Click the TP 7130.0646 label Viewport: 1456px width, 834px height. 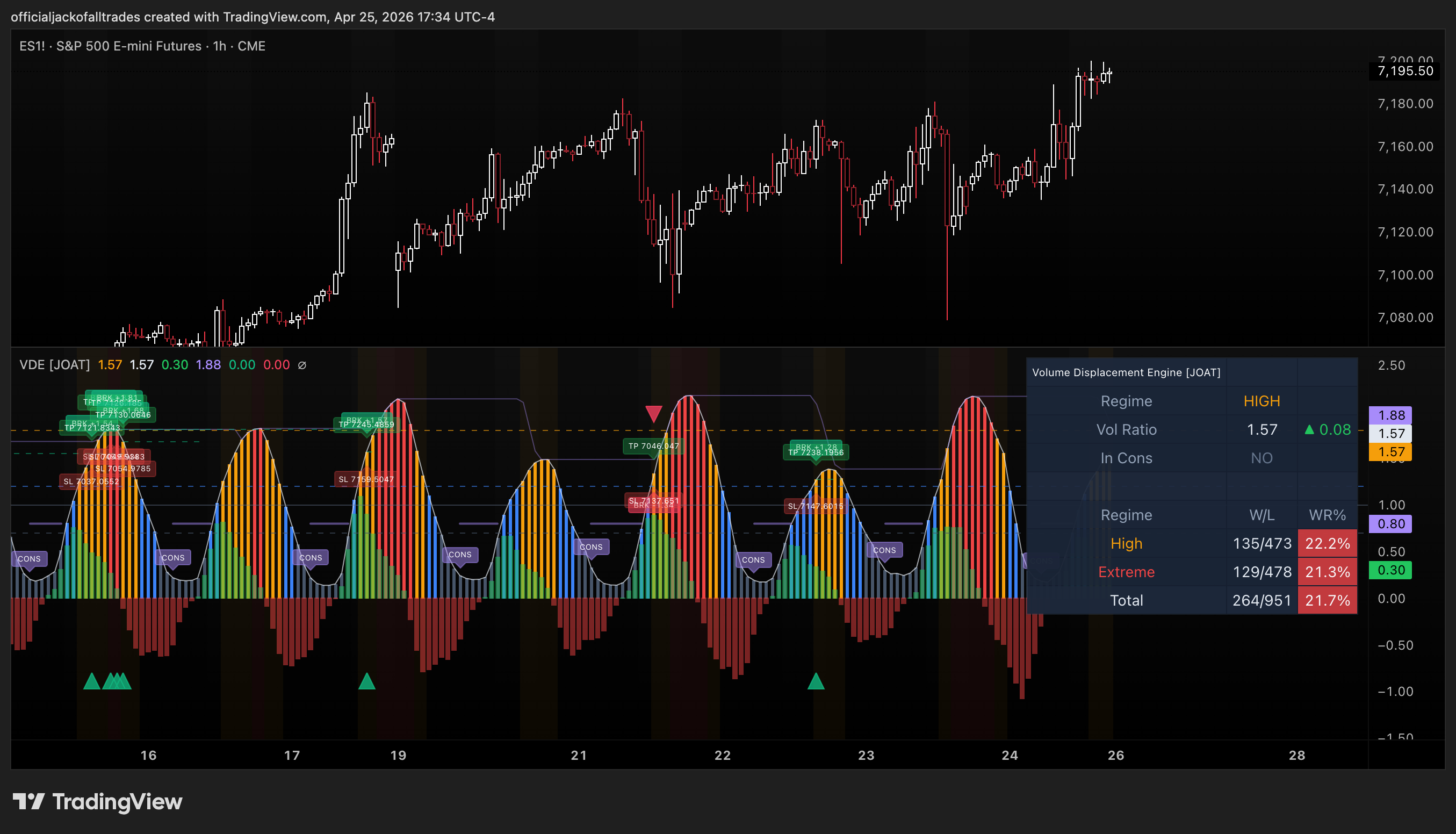point(123,415)
